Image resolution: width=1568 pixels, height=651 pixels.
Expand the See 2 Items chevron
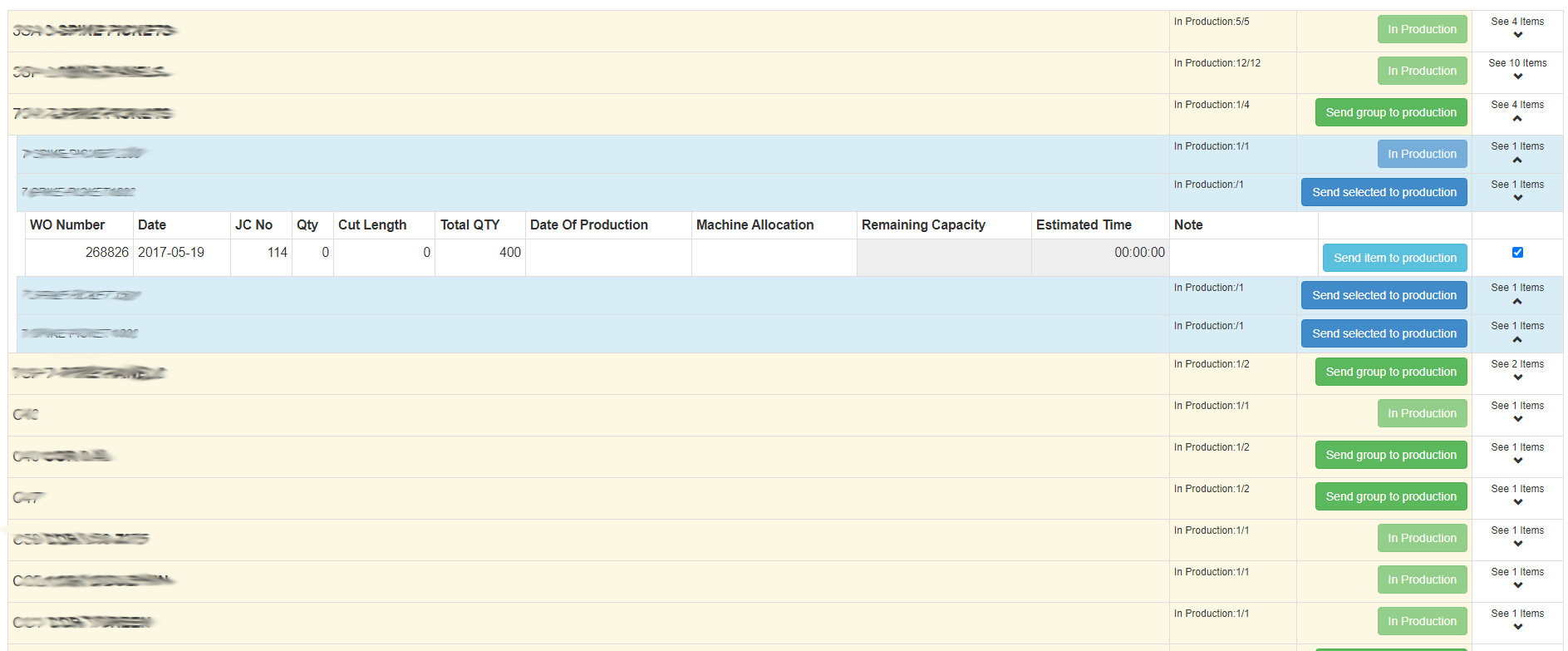pos(1517,377)
